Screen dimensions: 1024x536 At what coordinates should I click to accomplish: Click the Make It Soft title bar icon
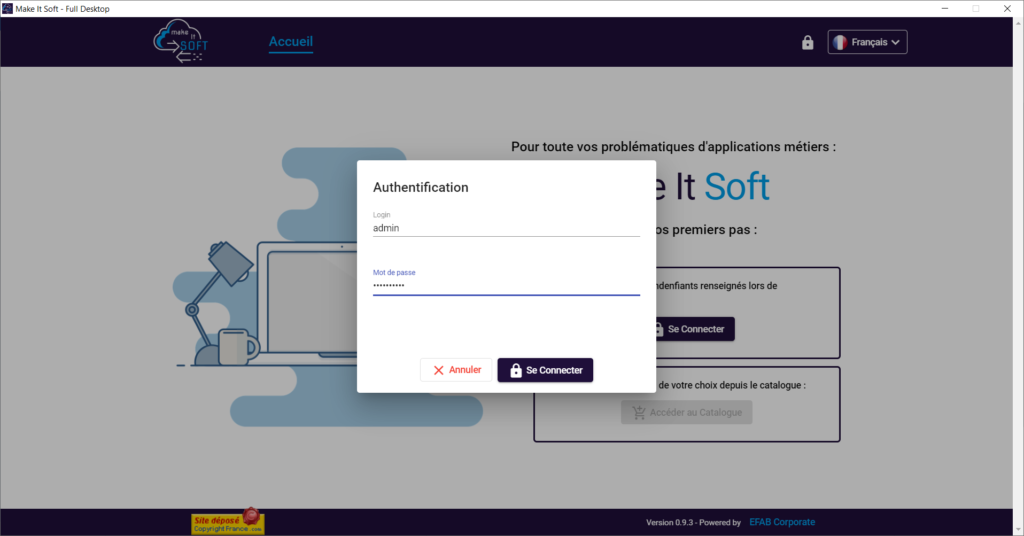click(x=7, y=8)
